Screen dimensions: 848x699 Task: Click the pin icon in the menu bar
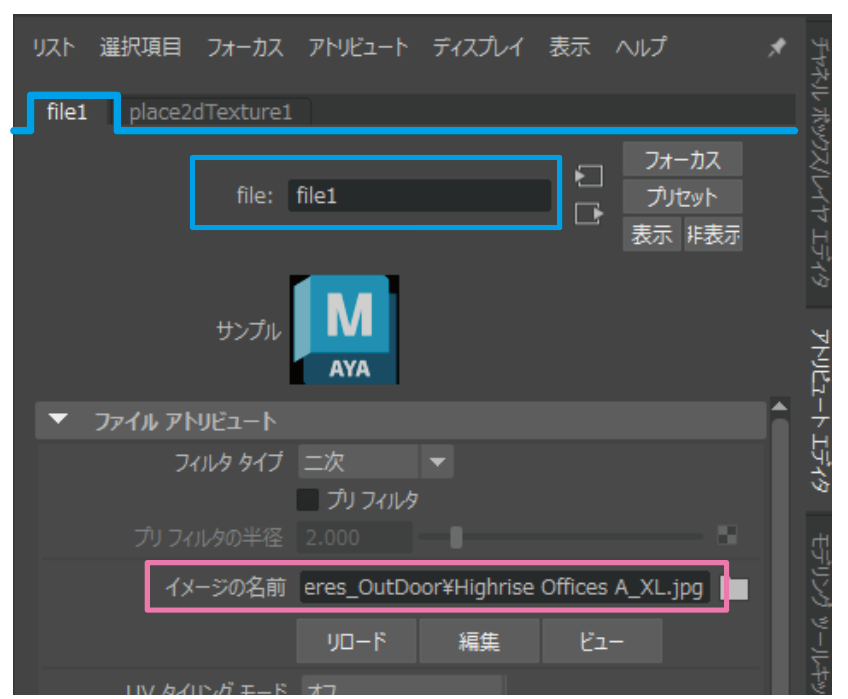tap(776, 48)
